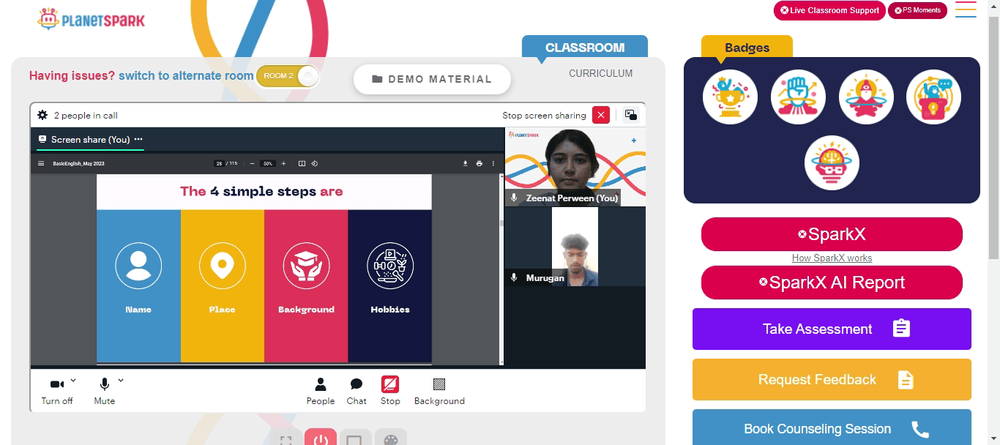Click the PlanetSpark logo

[91, 19]
